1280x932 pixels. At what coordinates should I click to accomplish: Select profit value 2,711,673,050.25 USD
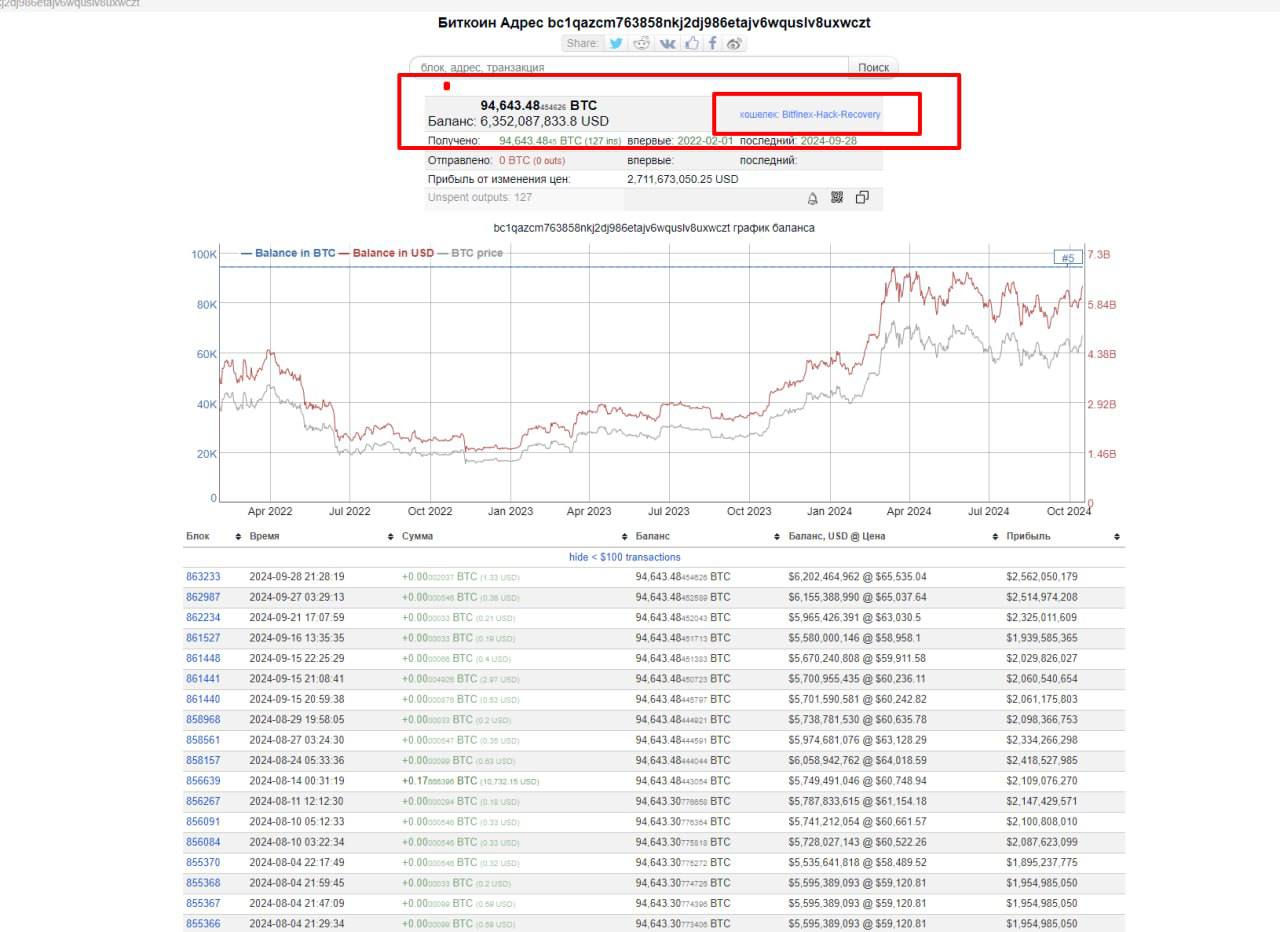[683, 179]
